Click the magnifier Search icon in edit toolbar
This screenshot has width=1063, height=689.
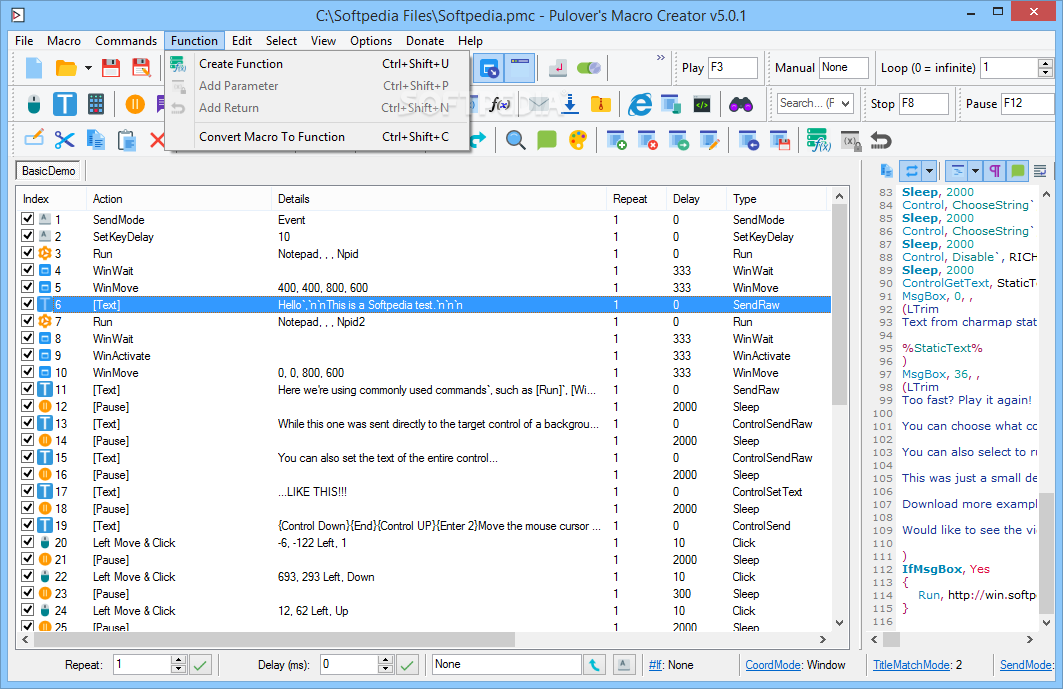tap(515, 140)
